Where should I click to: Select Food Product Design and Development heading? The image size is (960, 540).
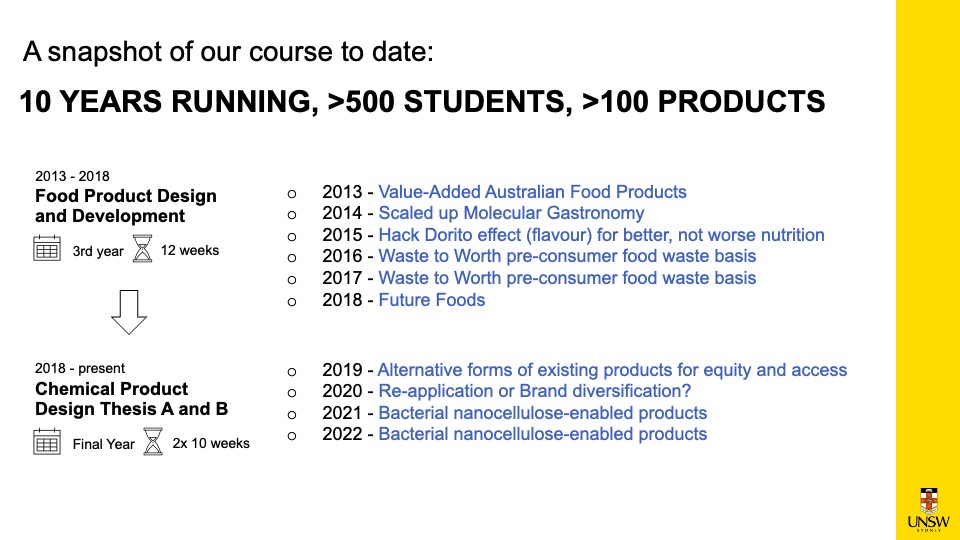(x=126, y=206)
